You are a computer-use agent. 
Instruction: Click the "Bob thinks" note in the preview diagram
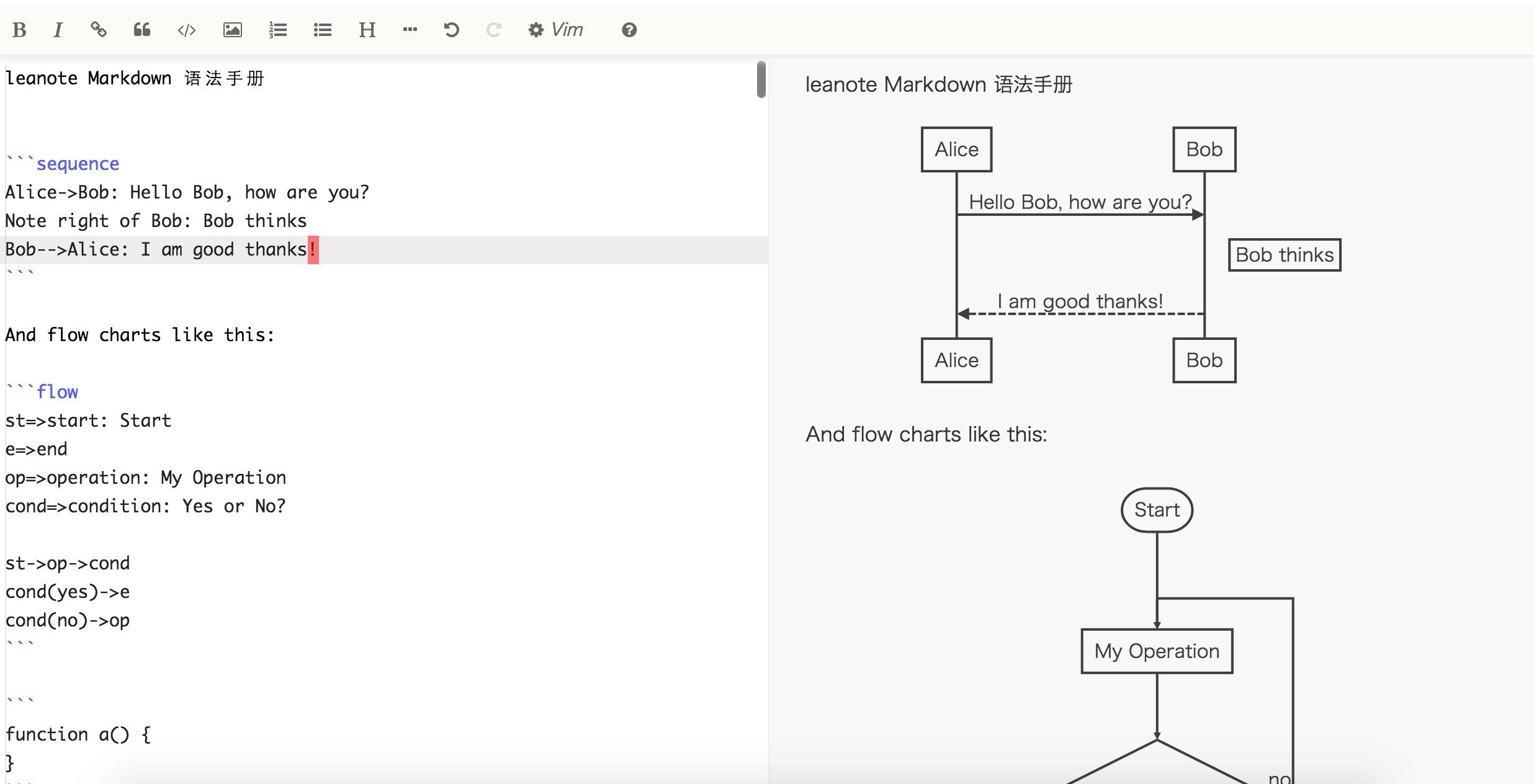[x=1284, y=255]
